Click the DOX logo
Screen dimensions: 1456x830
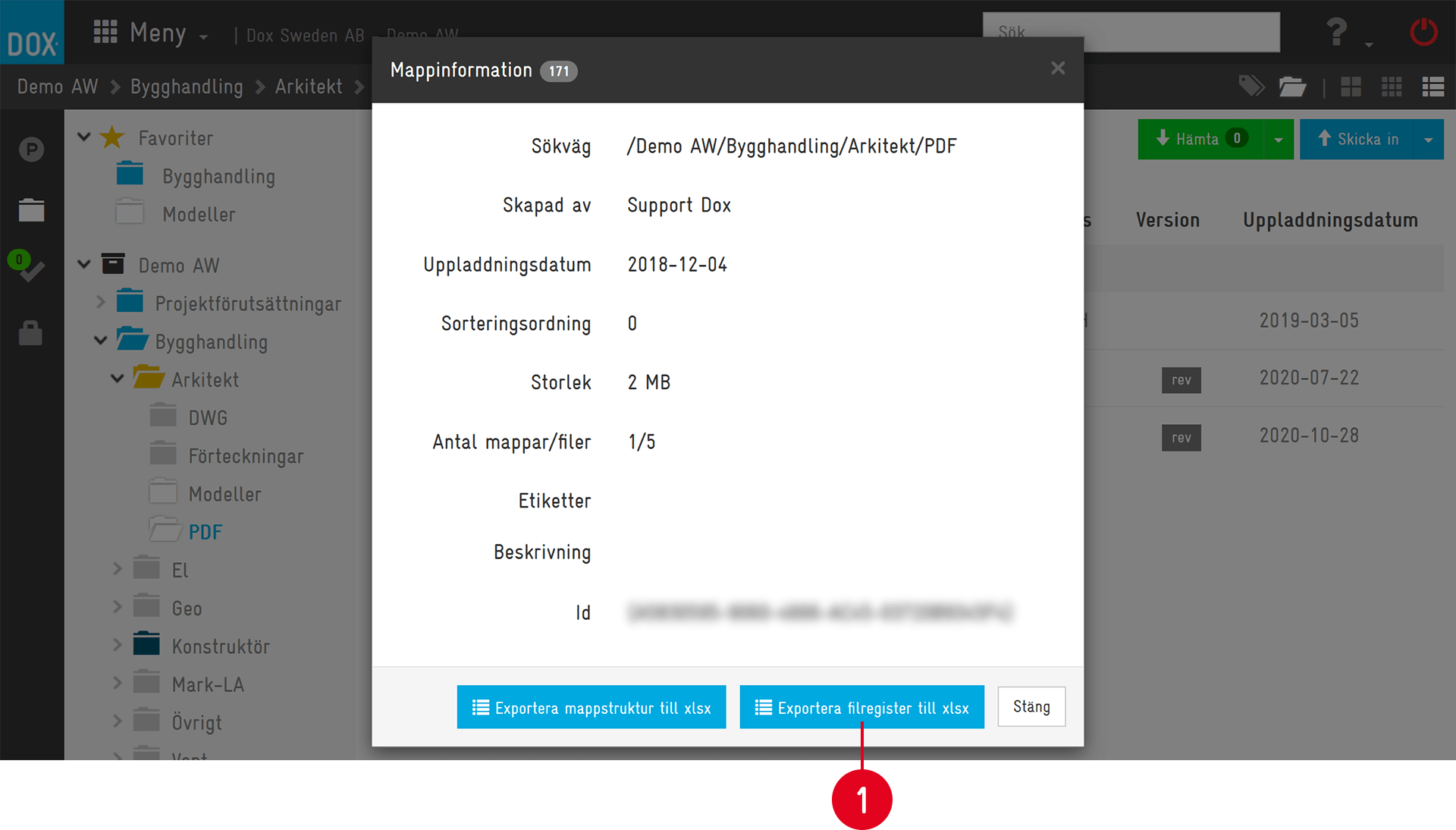(32, 32)
